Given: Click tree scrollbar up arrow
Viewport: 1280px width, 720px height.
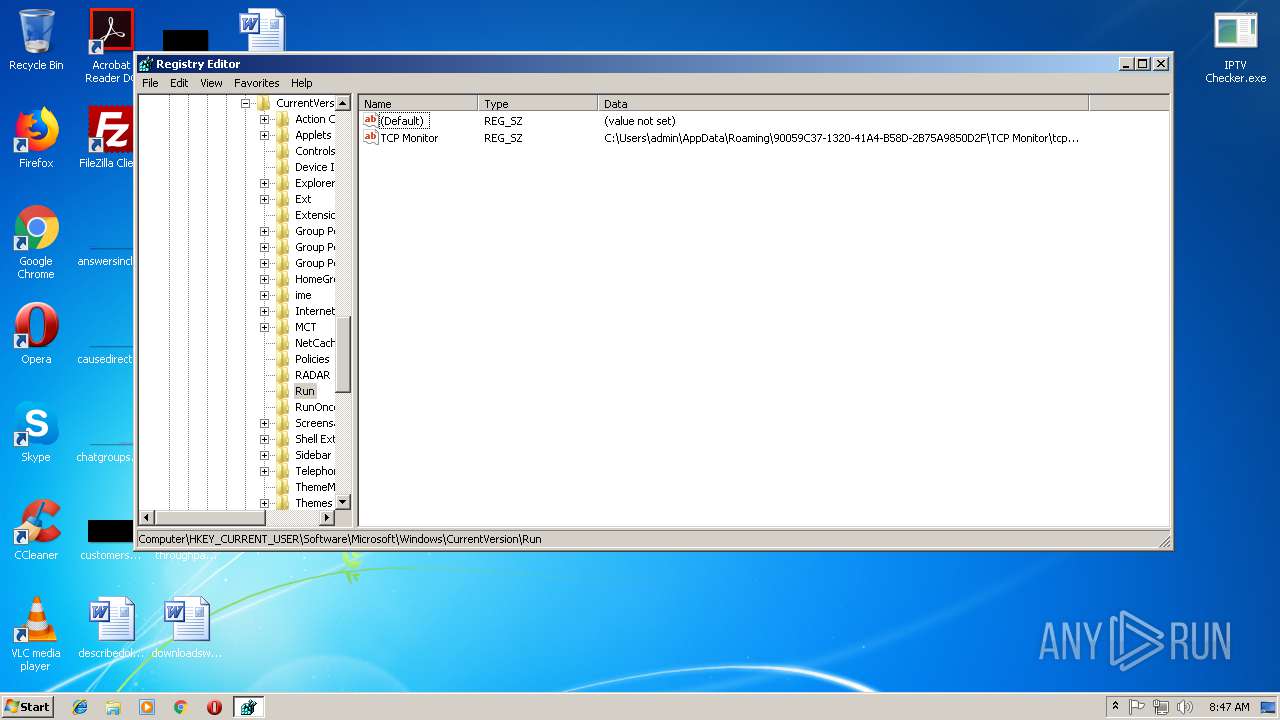Looking at the screenshot, I should [343, 103].
